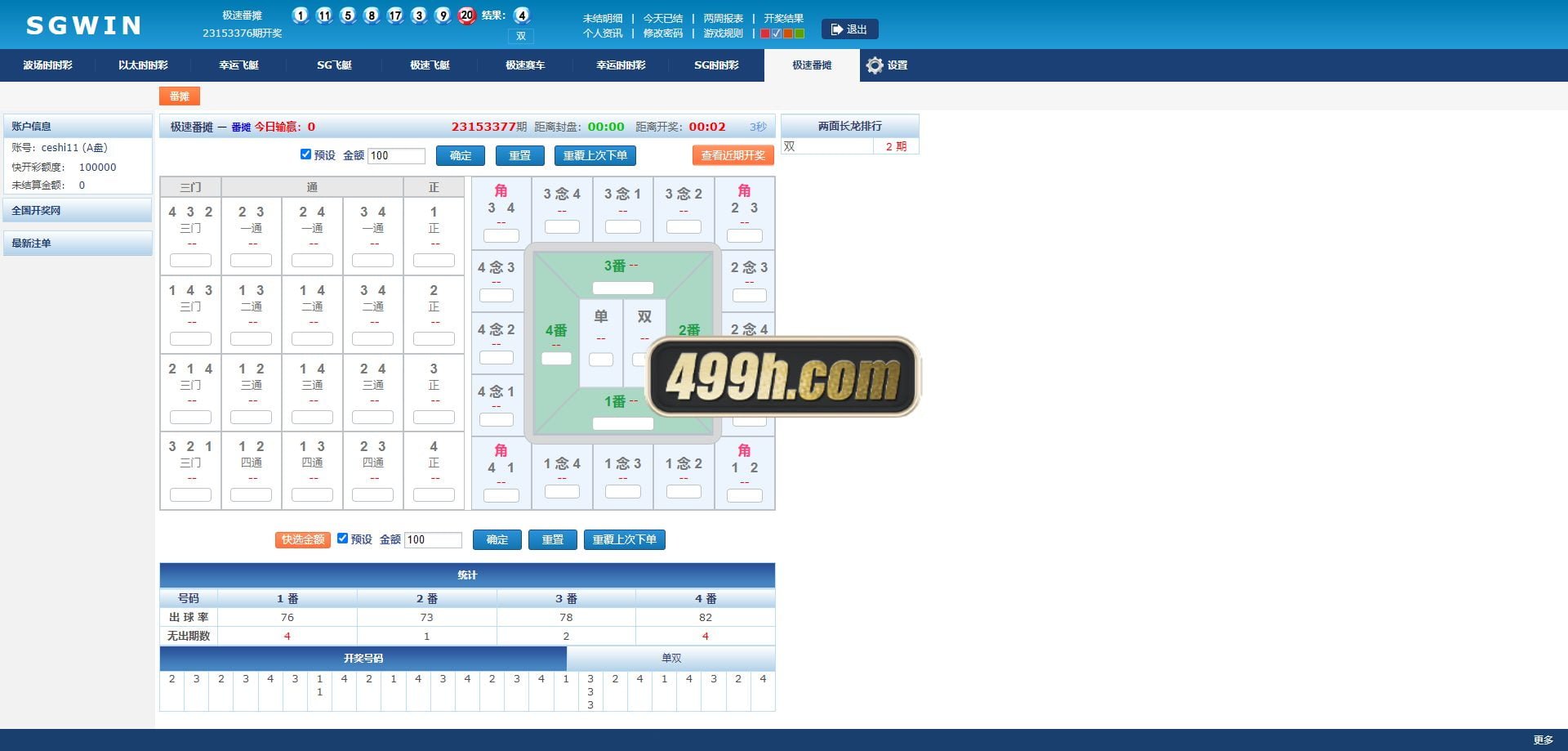Open 两周报表 link
1568x751 pixels.
[724, 18]
